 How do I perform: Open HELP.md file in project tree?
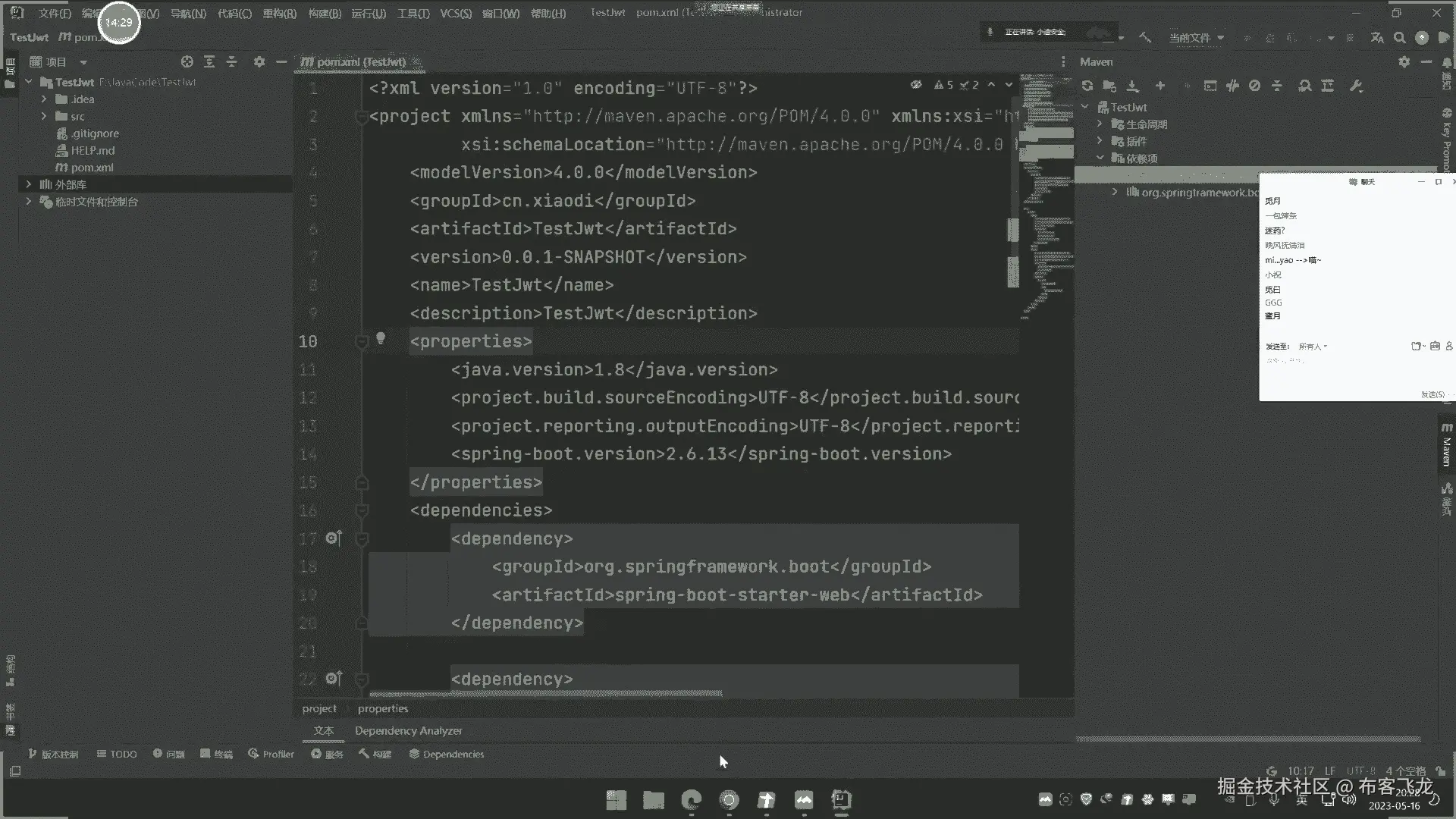click(x=93, y=150)
